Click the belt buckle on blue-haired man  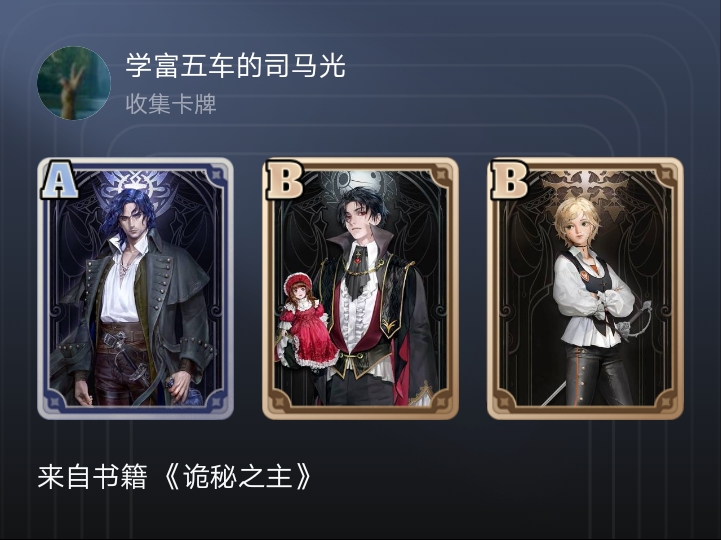(112, 339)
